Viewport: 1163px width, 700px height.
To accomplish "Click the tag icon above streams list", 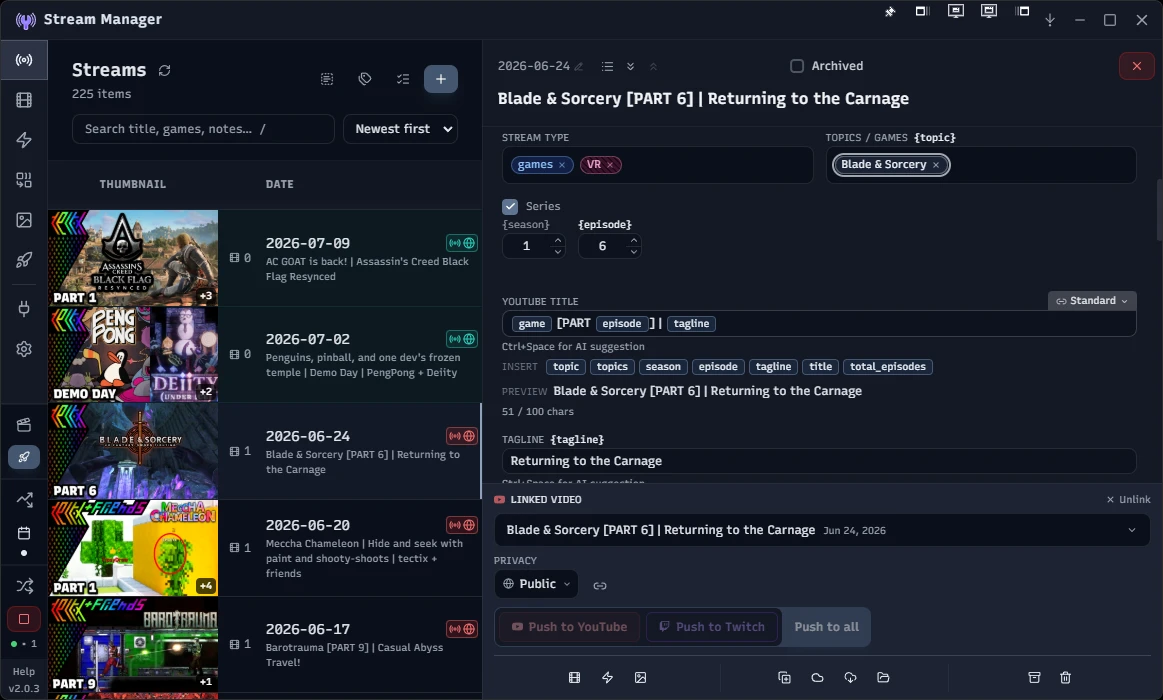I will click(x=364, y=79).
